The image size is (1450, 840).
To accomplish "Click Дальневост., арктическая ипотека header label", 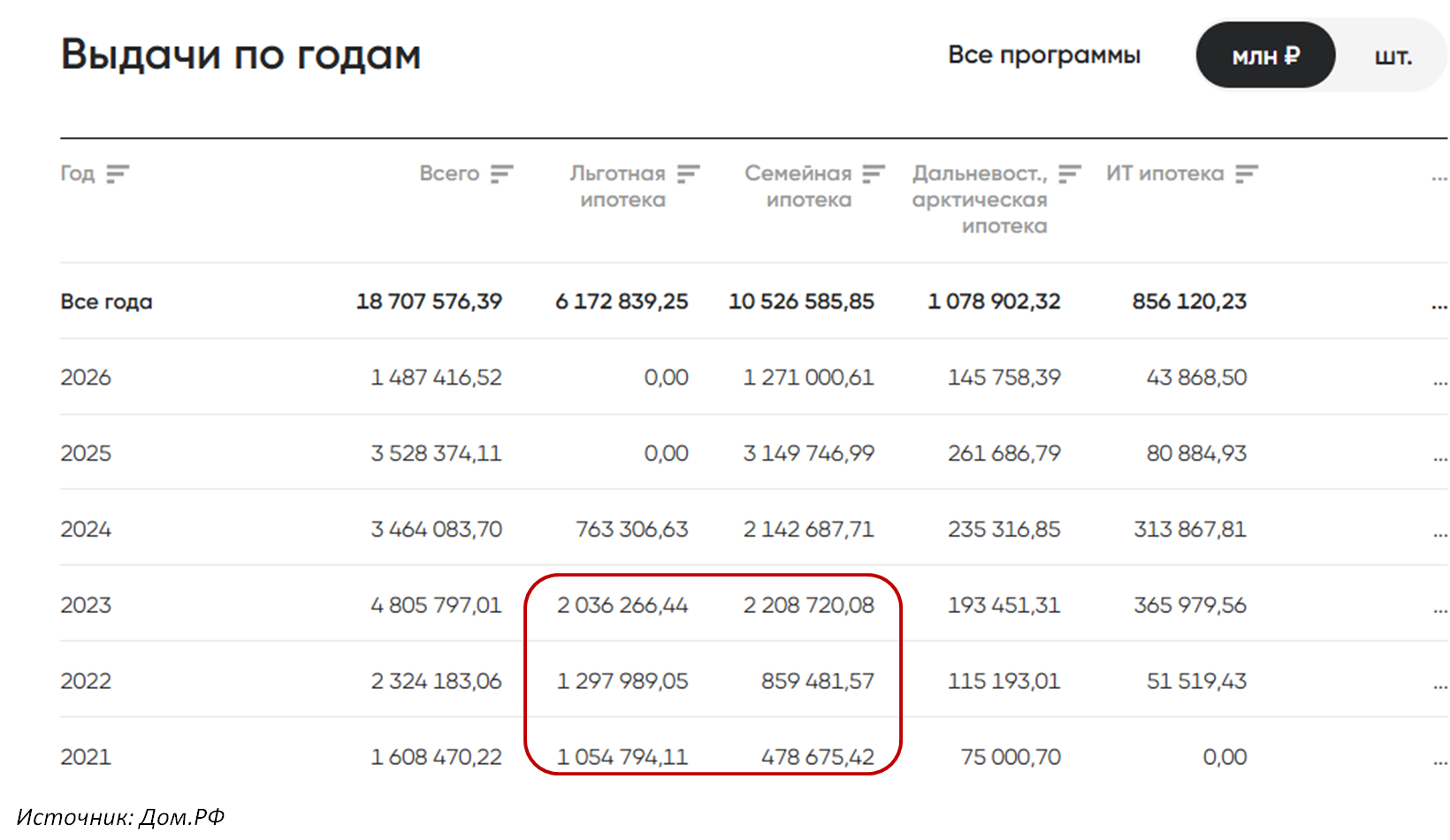I will [980, 200].
